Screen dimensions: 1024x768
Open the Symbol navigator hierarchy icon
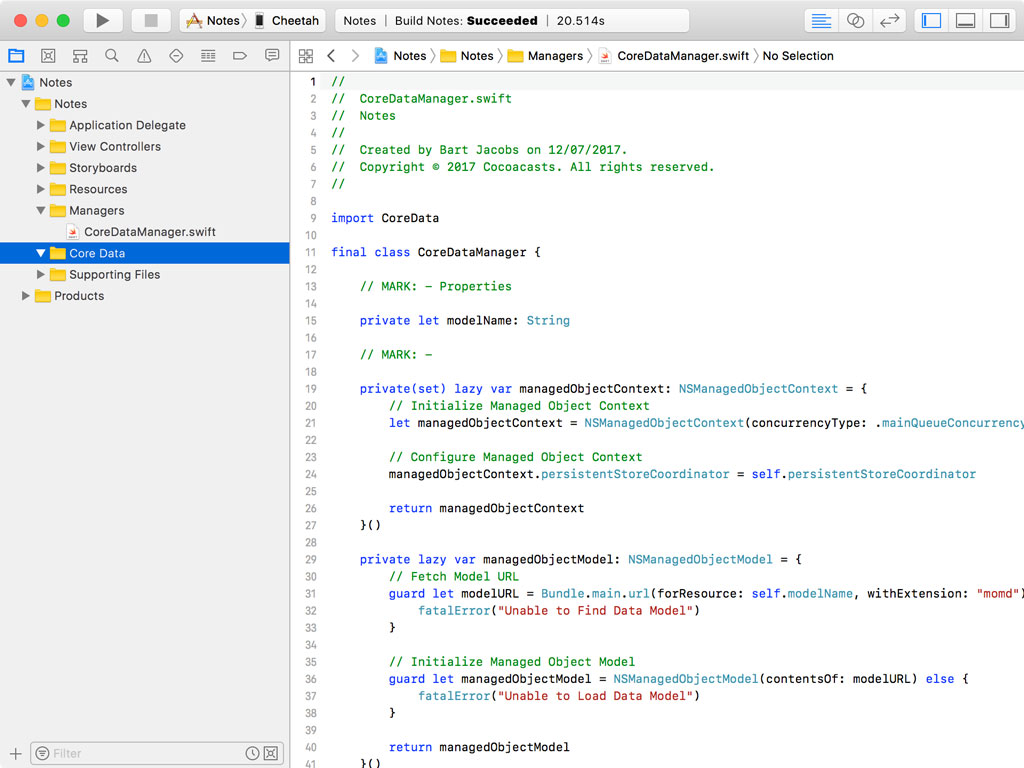click(x=80, y=56)
